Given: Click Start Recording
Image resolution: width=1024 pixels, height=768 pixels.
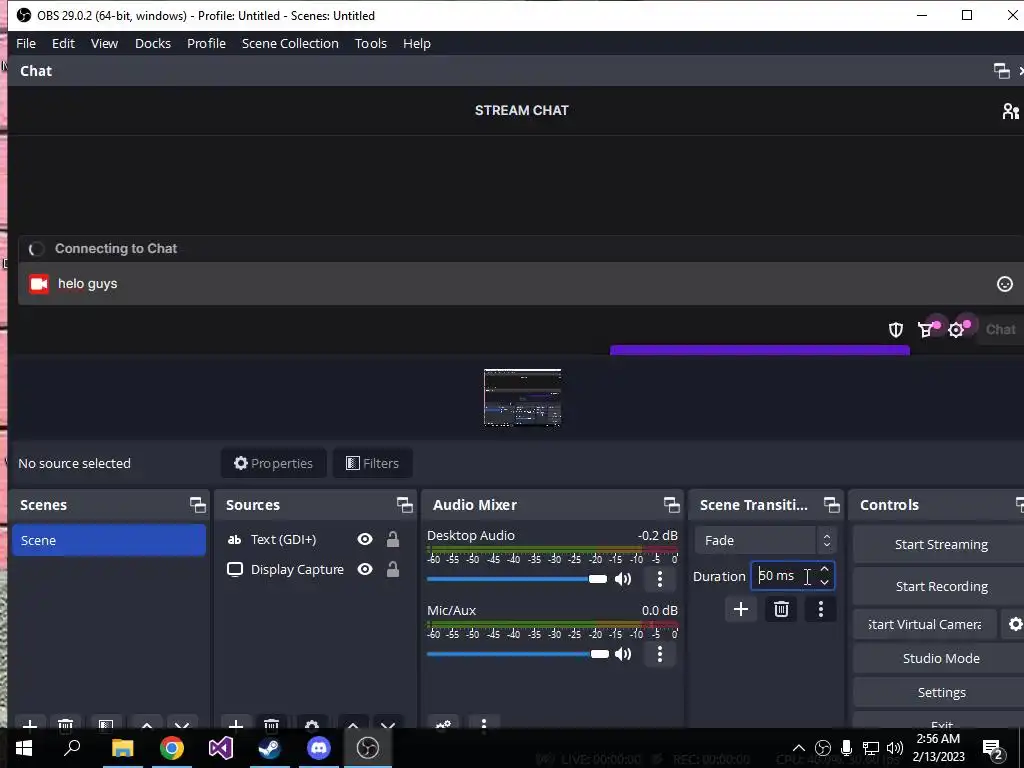Looking at the screenshot, I should click(x=940, y=586).
